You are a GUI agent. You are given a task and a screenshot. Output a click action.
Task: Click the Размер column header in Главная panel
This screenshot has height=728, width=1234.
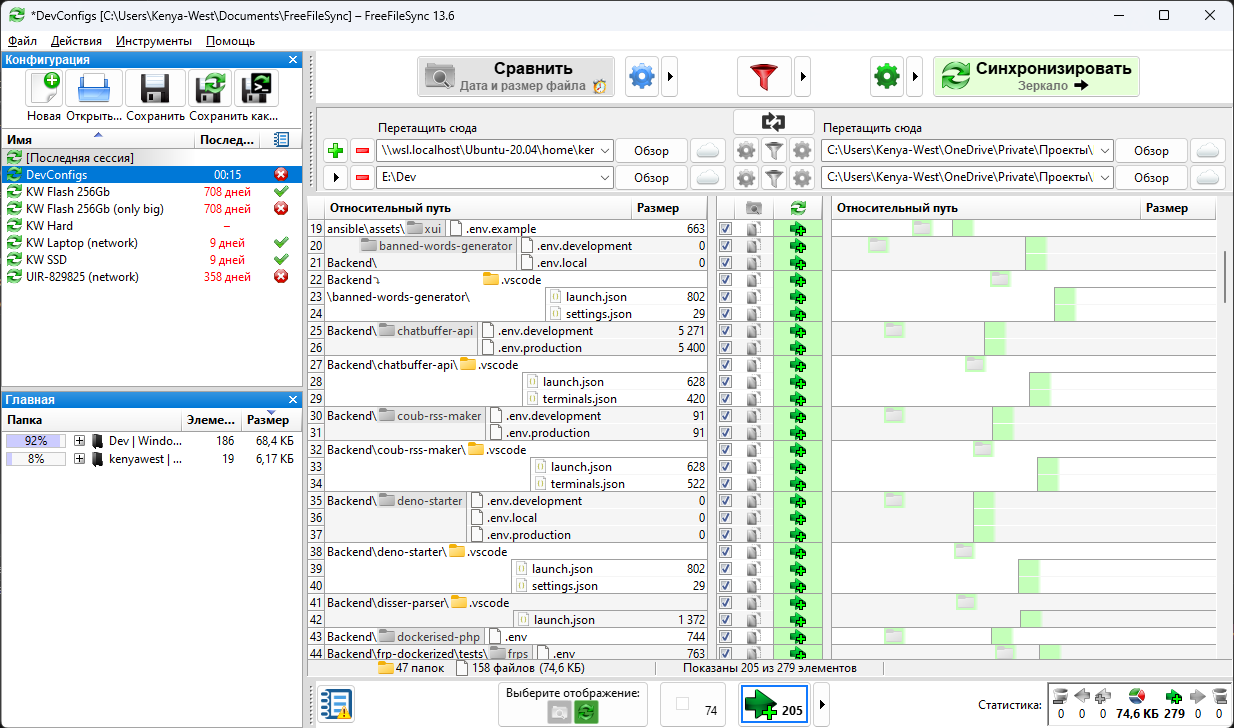(268, 421)
